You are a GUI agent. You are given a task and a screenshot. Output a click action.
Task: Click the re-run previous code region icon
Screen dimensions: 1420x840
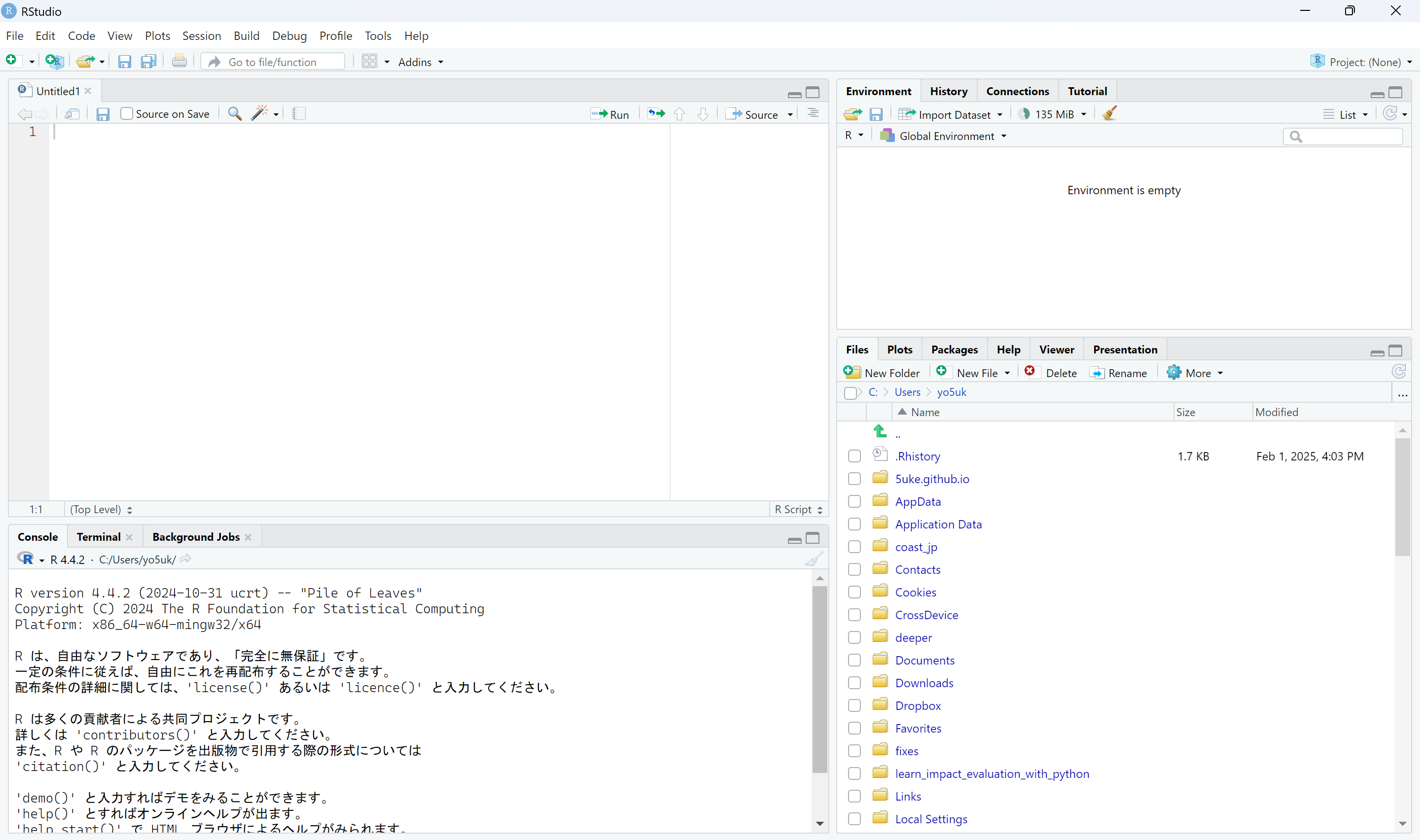656,114
